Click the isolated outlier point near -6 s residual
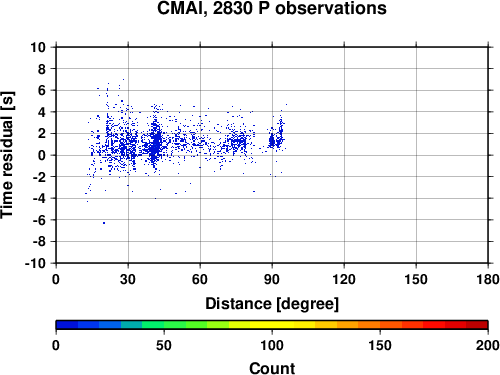This screenshot has width=500, height=375. point(104,223)
